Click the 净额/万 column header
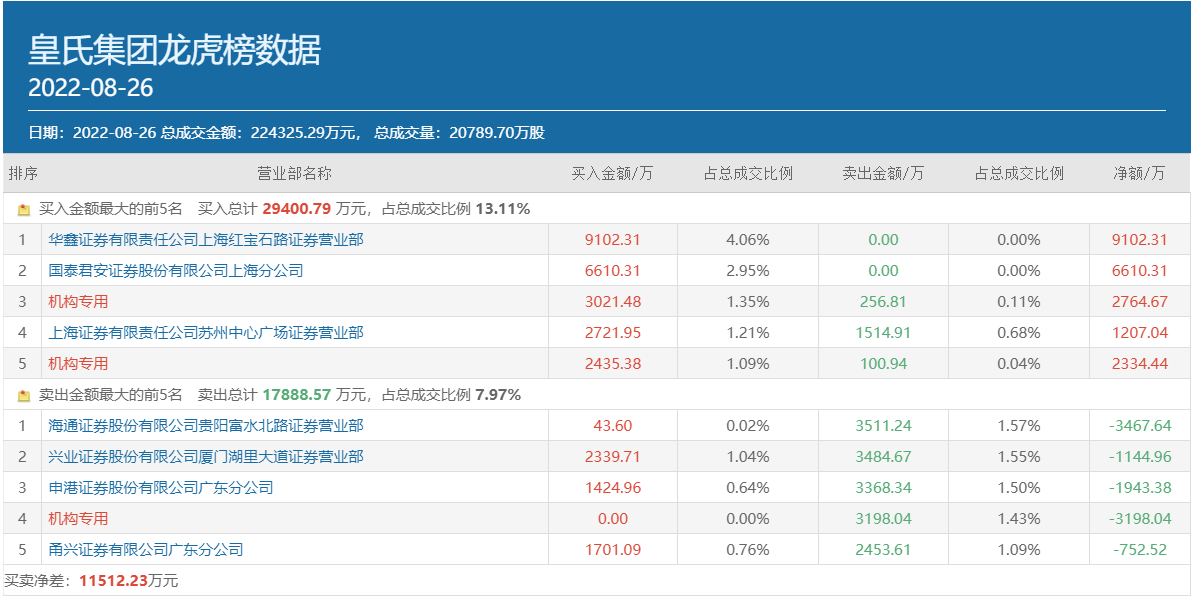 coord(1139,173)
